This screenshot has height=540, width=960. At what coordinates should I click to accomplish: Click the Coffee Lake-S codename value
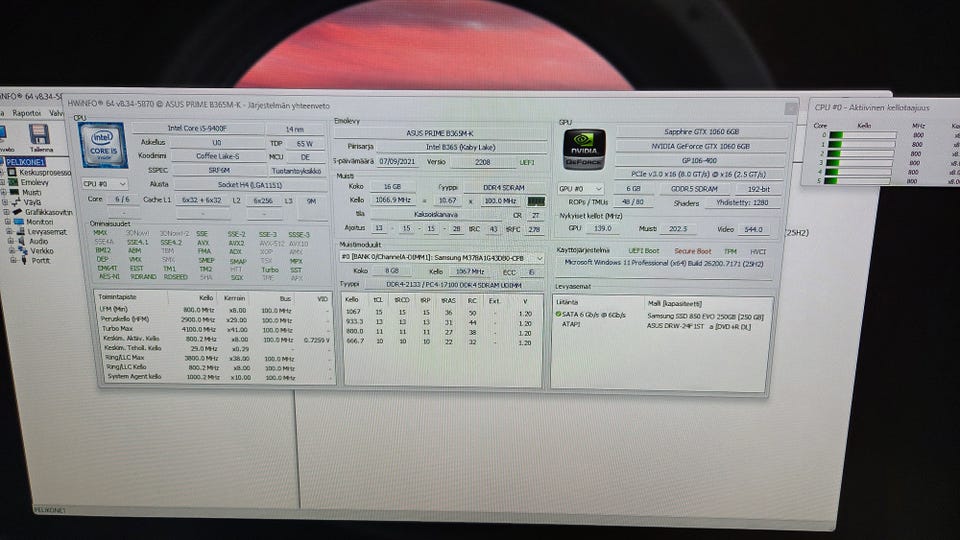pyautogui.click(x=217, y=156)
